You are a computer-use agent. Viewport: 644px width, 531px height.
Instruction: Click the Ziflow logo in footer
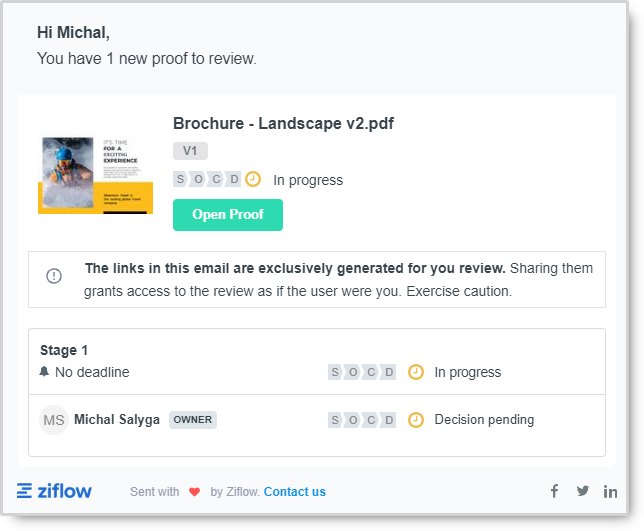tap(54, 491)
